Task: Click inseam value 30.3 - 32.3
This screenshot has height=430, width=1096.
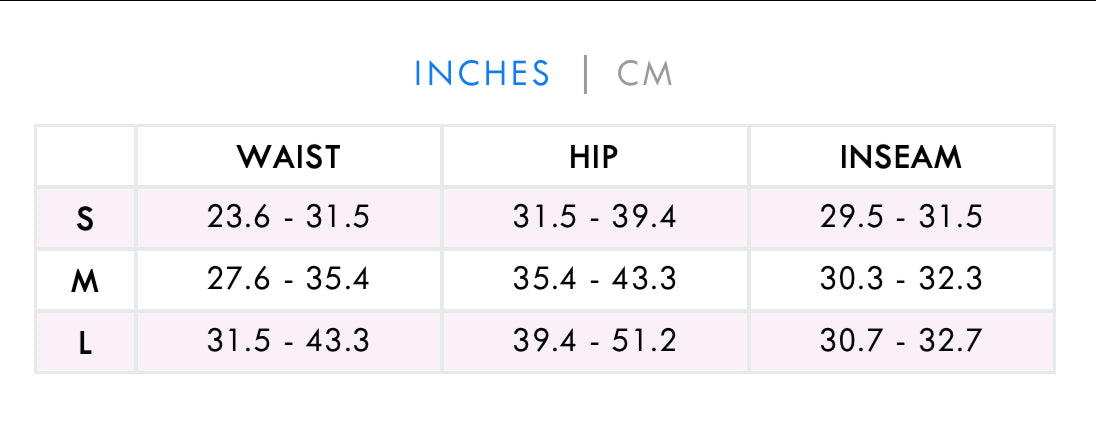Action: click(901, 280)
